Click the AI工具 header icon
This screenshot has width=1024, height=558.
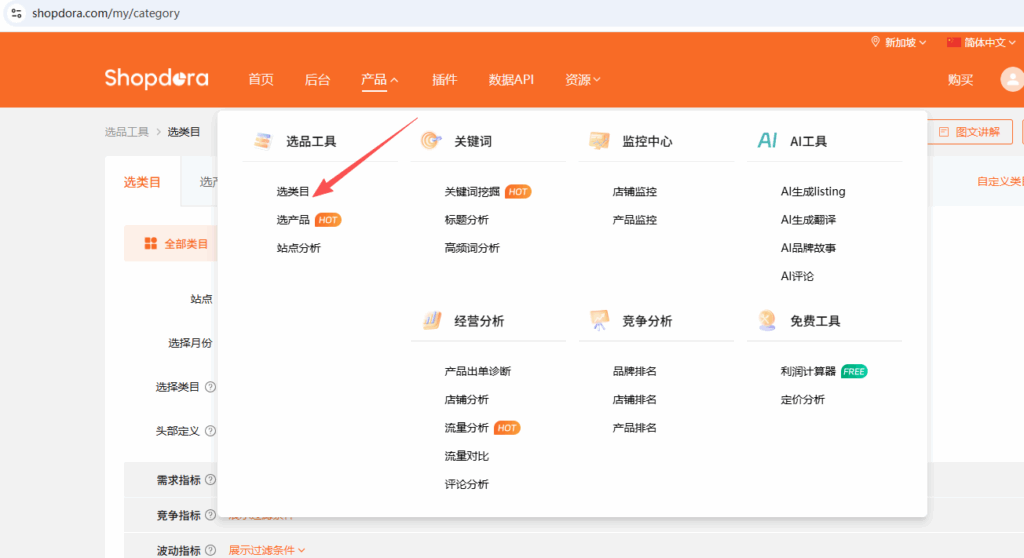coord(767,141)
